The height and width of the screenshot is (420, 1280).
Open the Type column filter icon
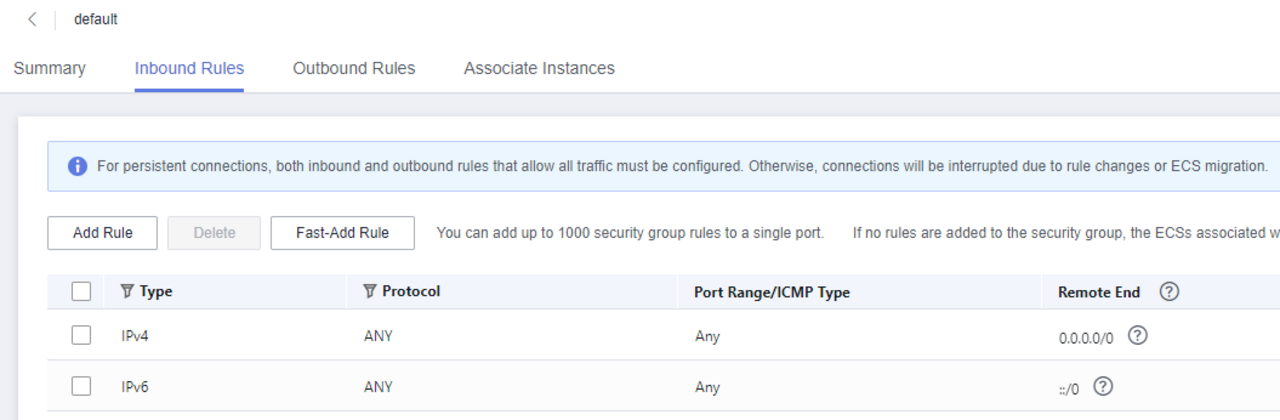[x=127, y=291]
